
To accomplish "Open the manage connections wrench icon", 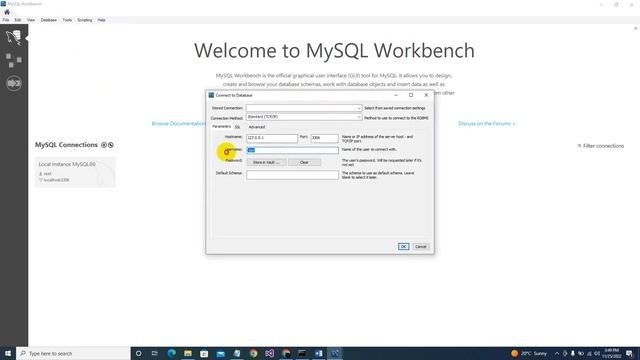I will (x=111, y=145).
